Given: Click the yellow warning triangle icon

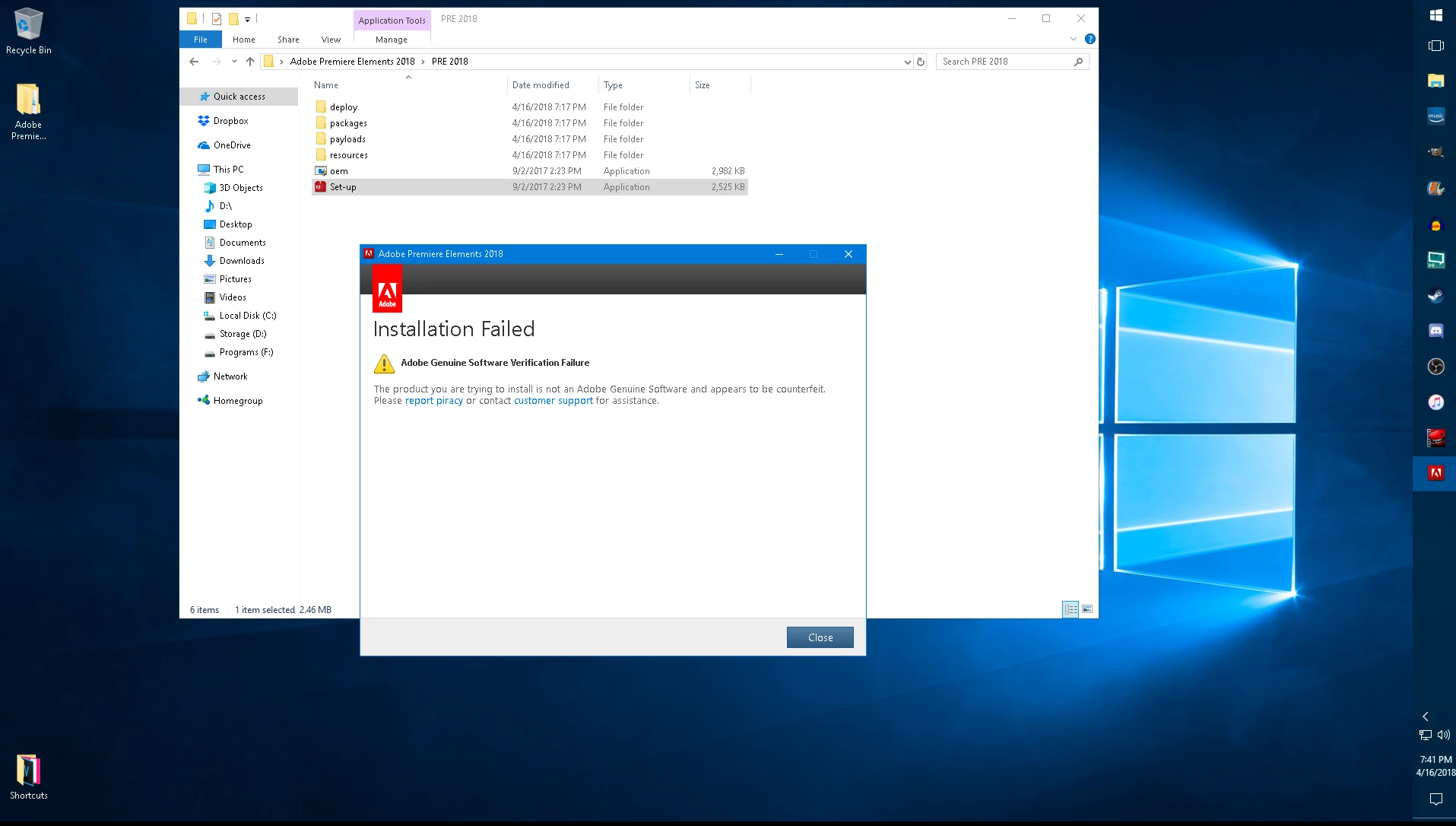Looking at the screenshot, I should click(384, 364).
